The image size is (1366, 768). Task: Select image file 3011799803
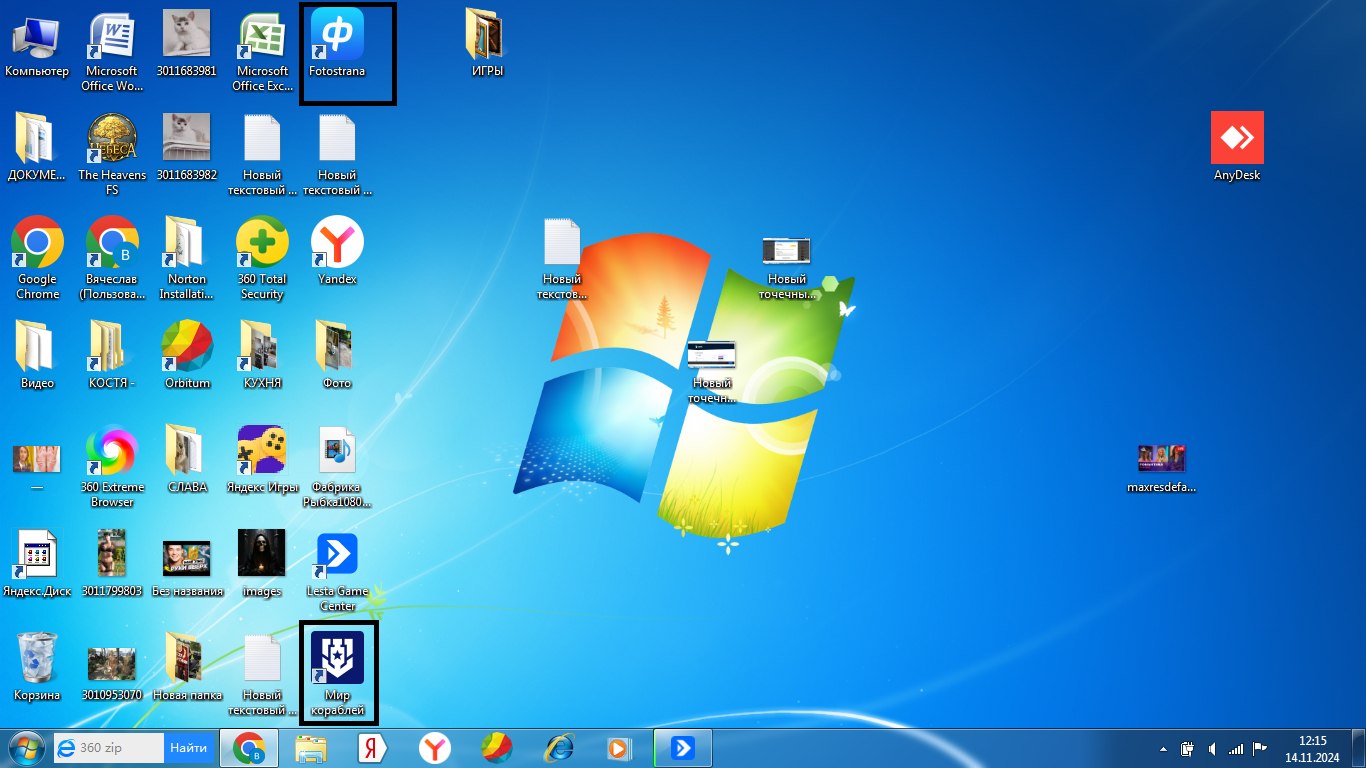coord(112,564)
